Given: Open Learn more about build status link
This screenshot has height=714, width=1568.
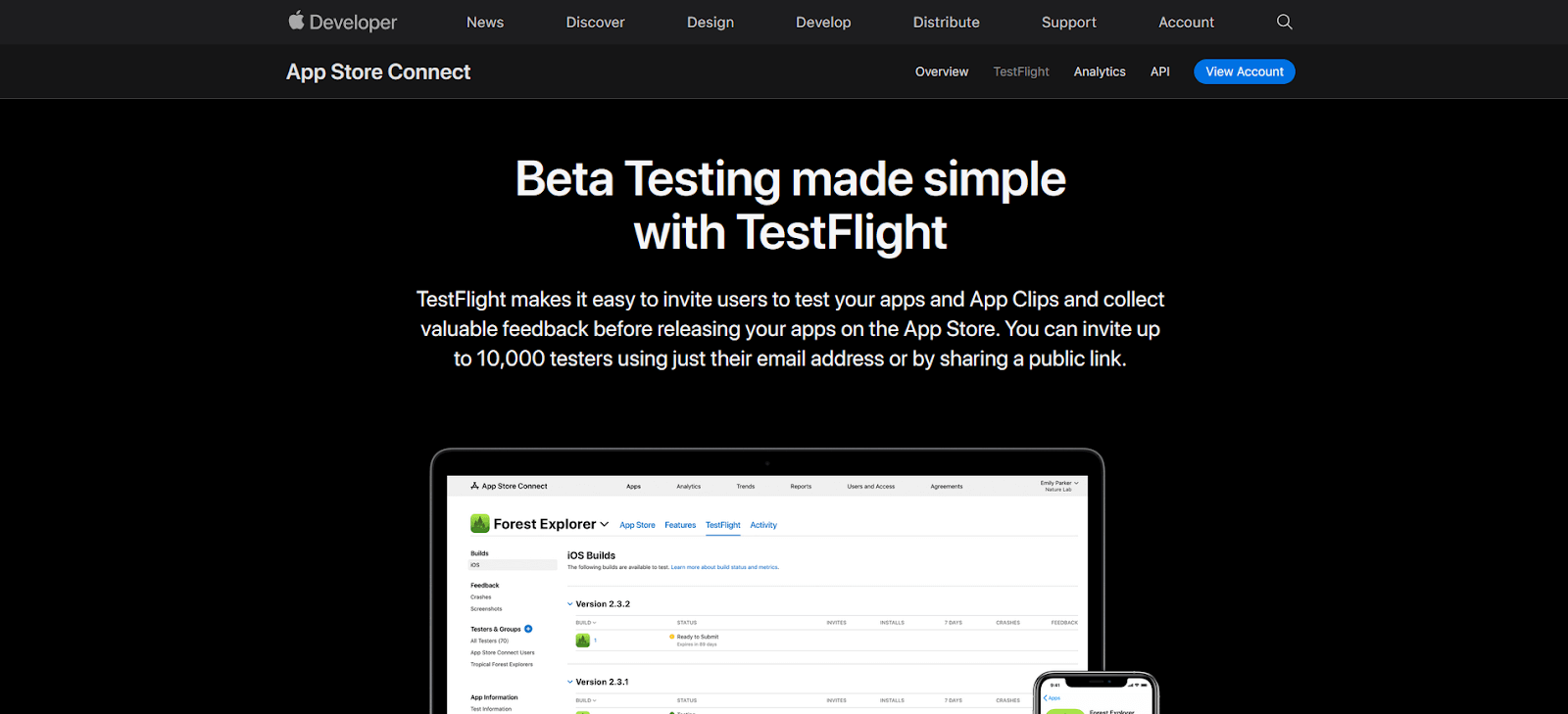Looking at the screenshot, I should [x=725, y=567].
